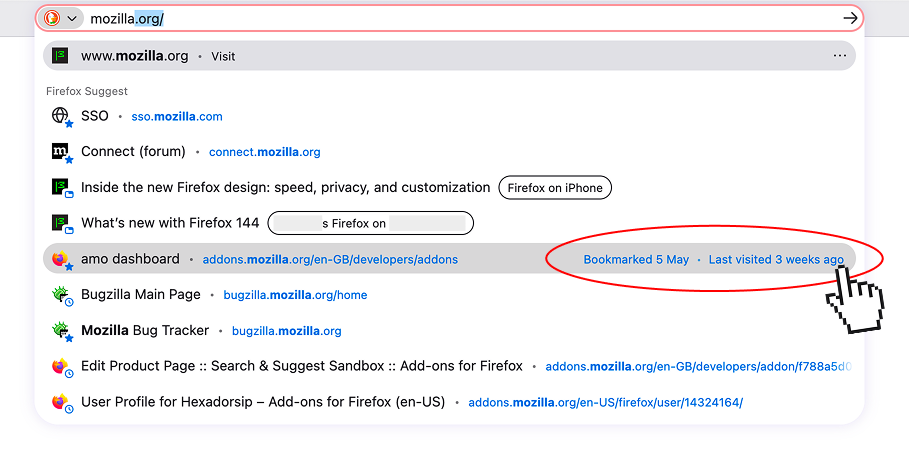Click Firefox icon on User Profile for Hexadorsip row
Viewport: 909px width, 462px height.
click(62, 403)
